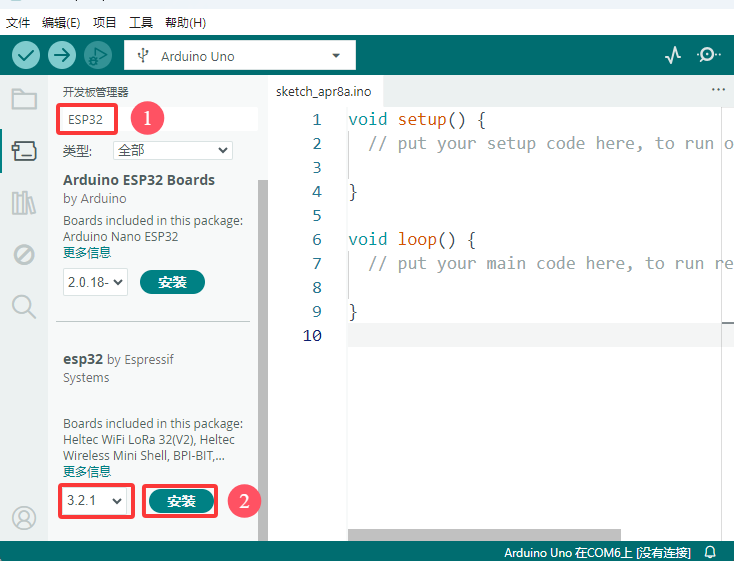The height and width of the screenshot is (561, 735).
Task: Click the ESP32 board search field
Action: 158,119
